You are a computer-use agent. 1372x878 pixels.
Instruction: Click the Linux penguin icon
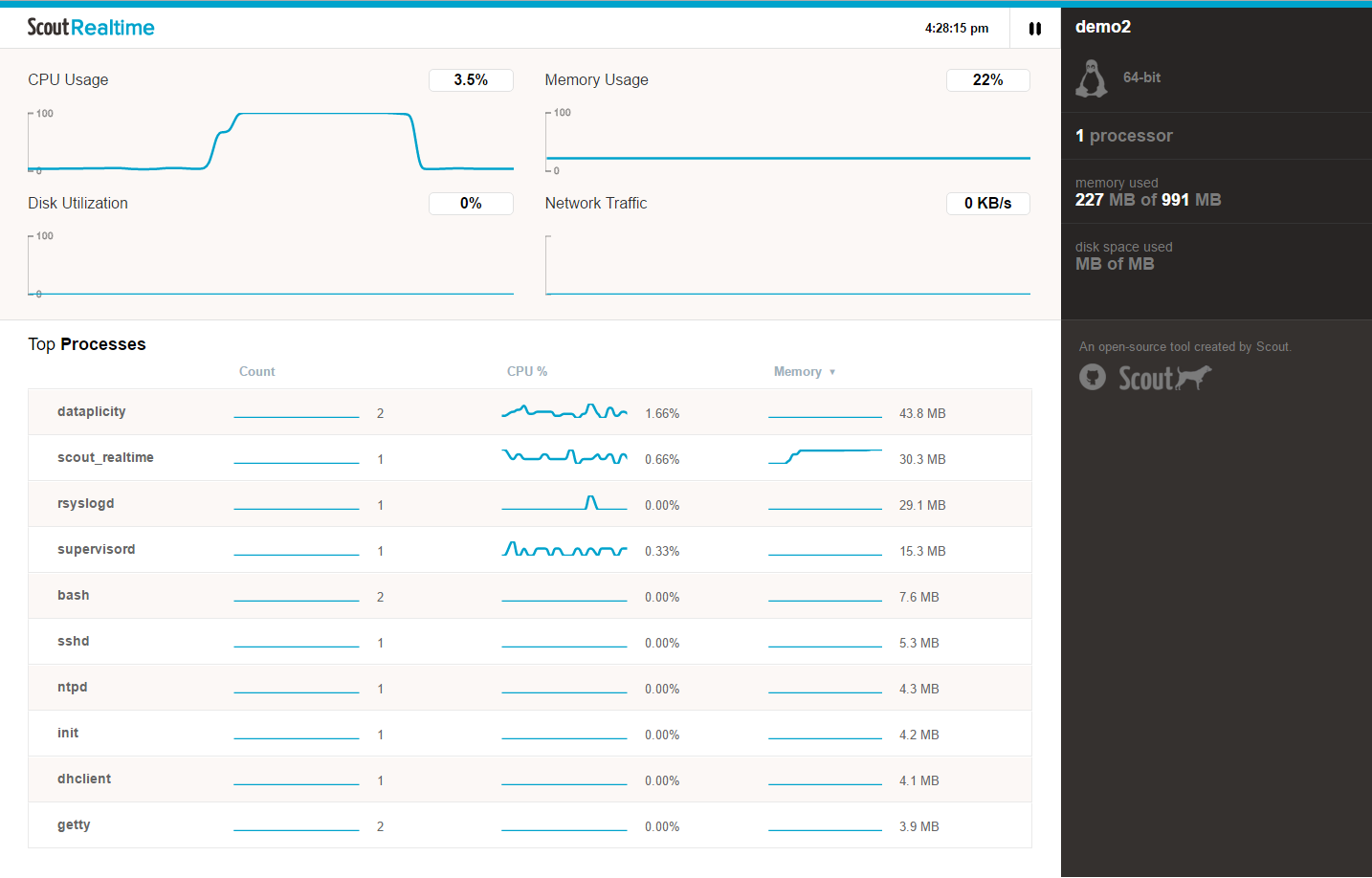click(x=1092, y=78)
